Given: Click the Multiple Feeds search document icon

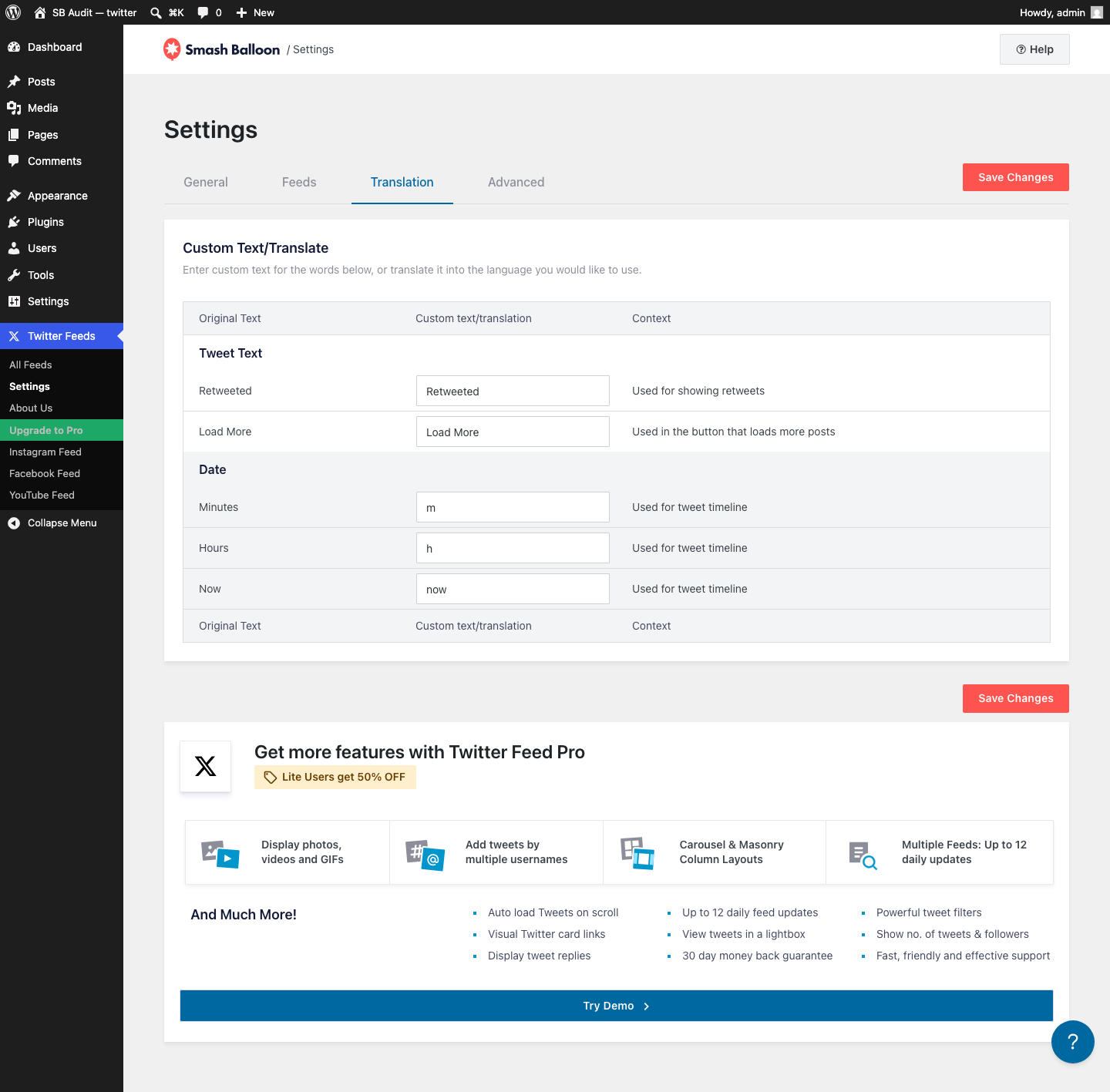Looking at the screenshot, I should (863, 855).
